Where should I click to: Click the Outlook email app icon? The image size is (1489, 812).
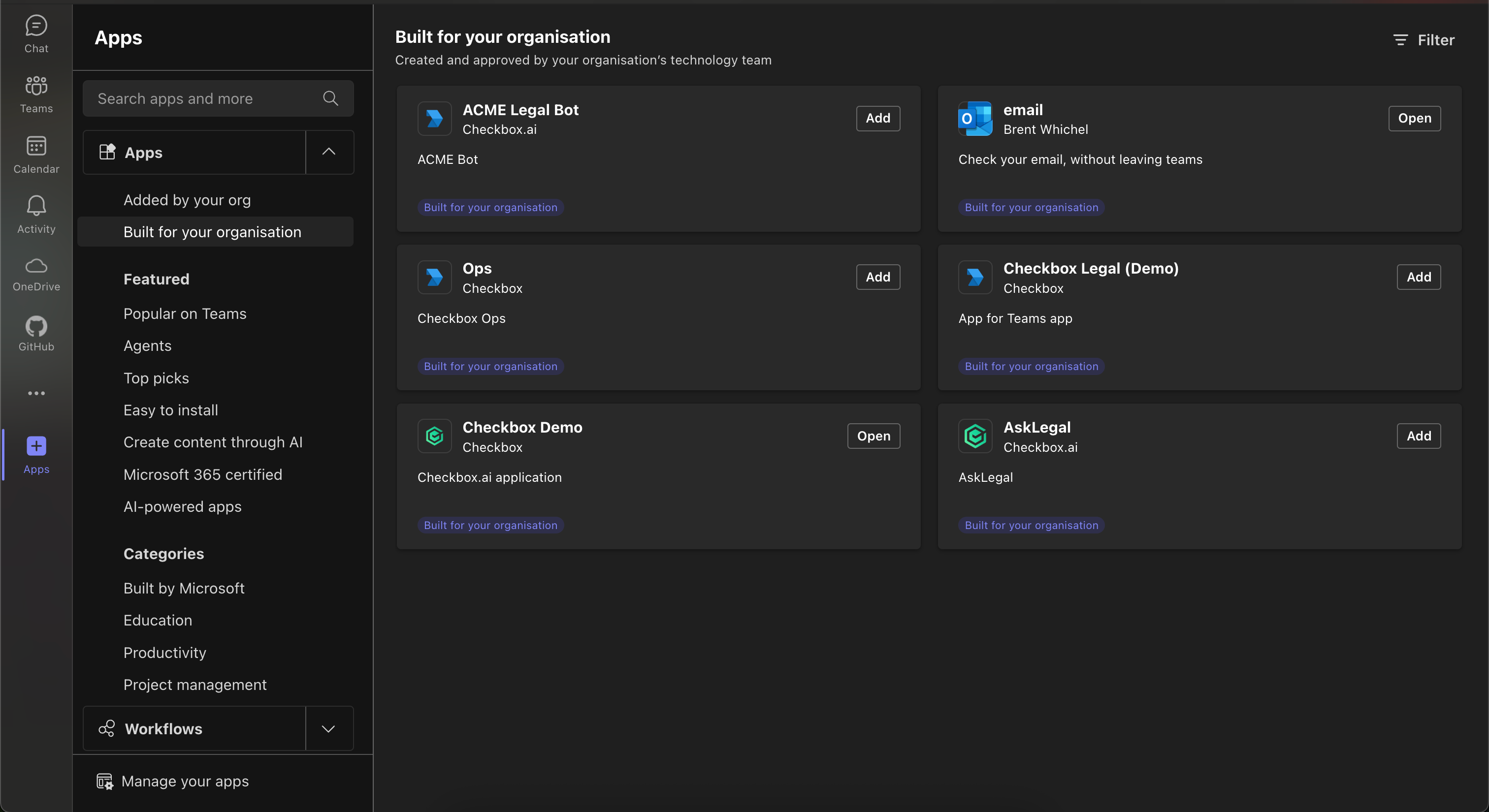[x=975, y=119]
